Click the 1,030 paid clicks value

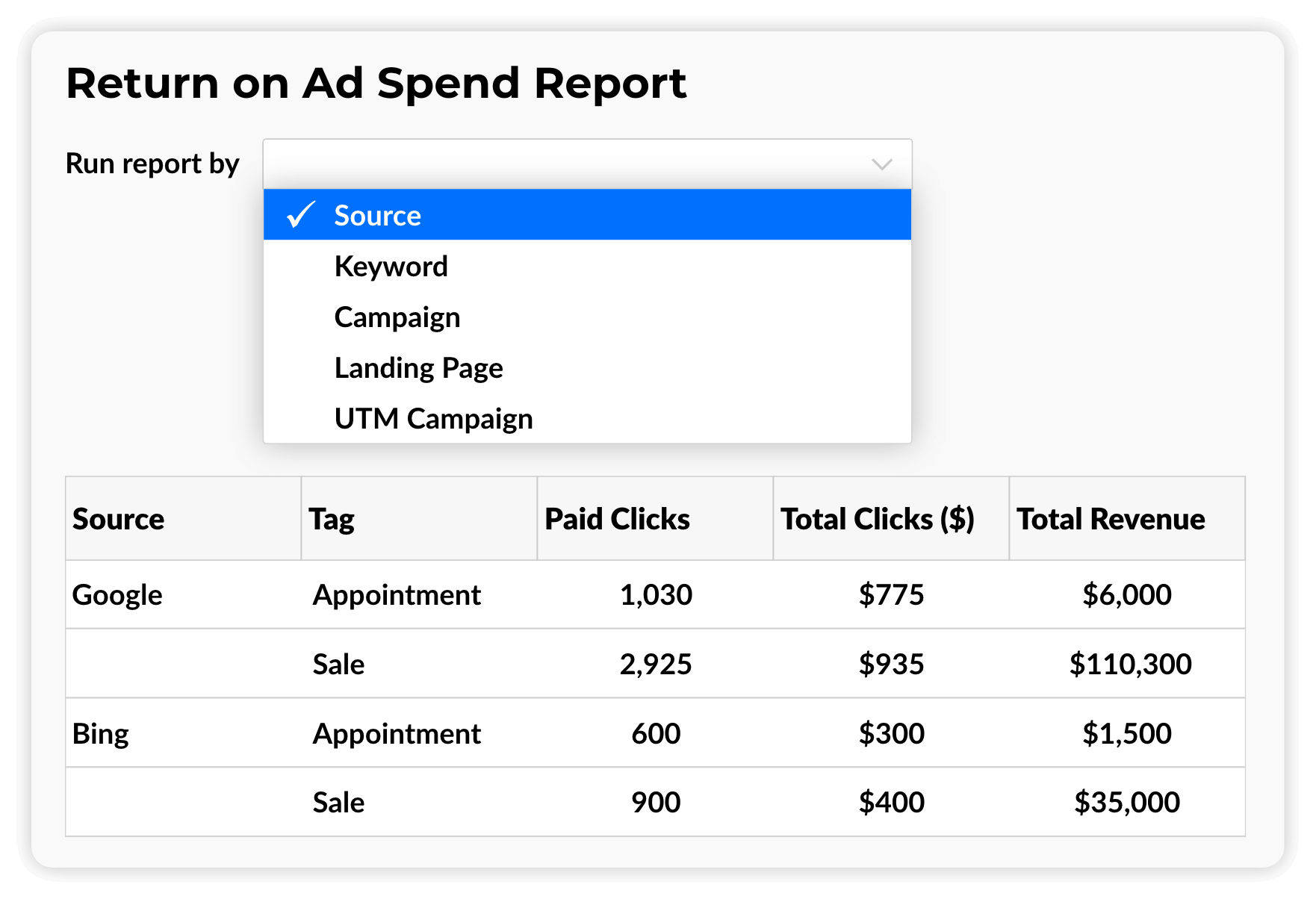tap(656, 595)
